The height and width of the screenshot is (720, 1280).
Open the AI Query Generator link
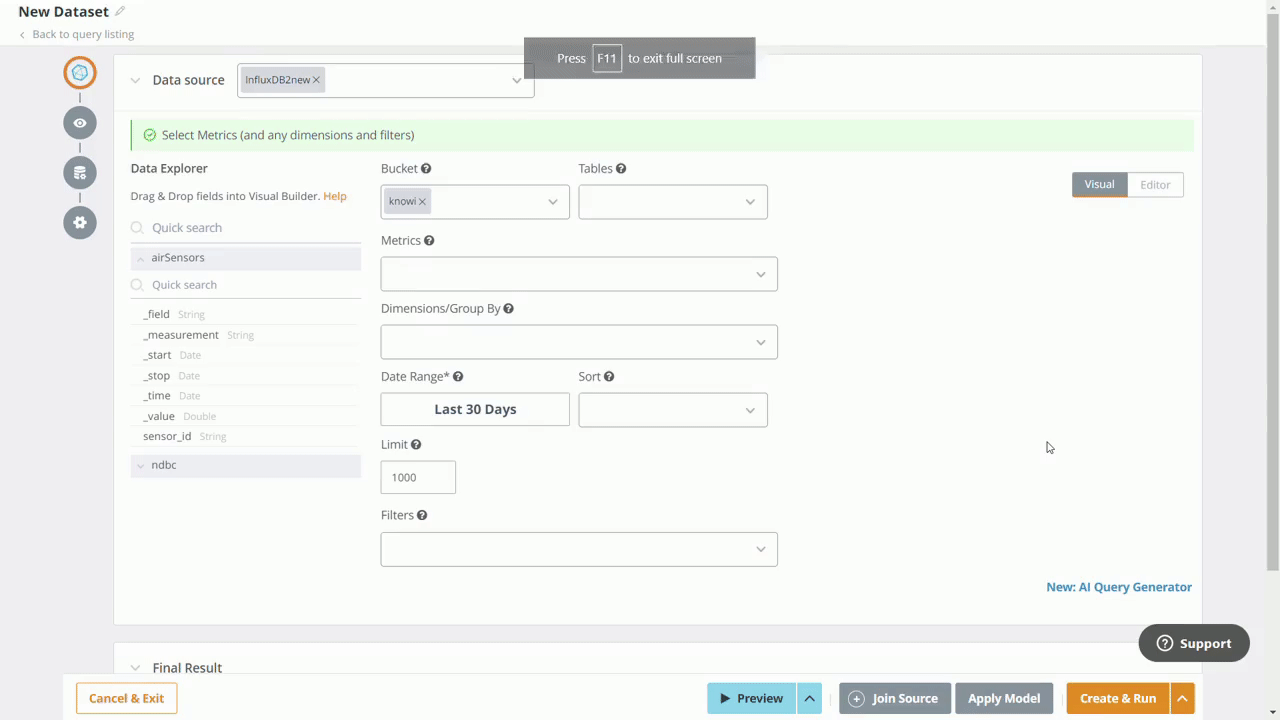(1118, 587)
